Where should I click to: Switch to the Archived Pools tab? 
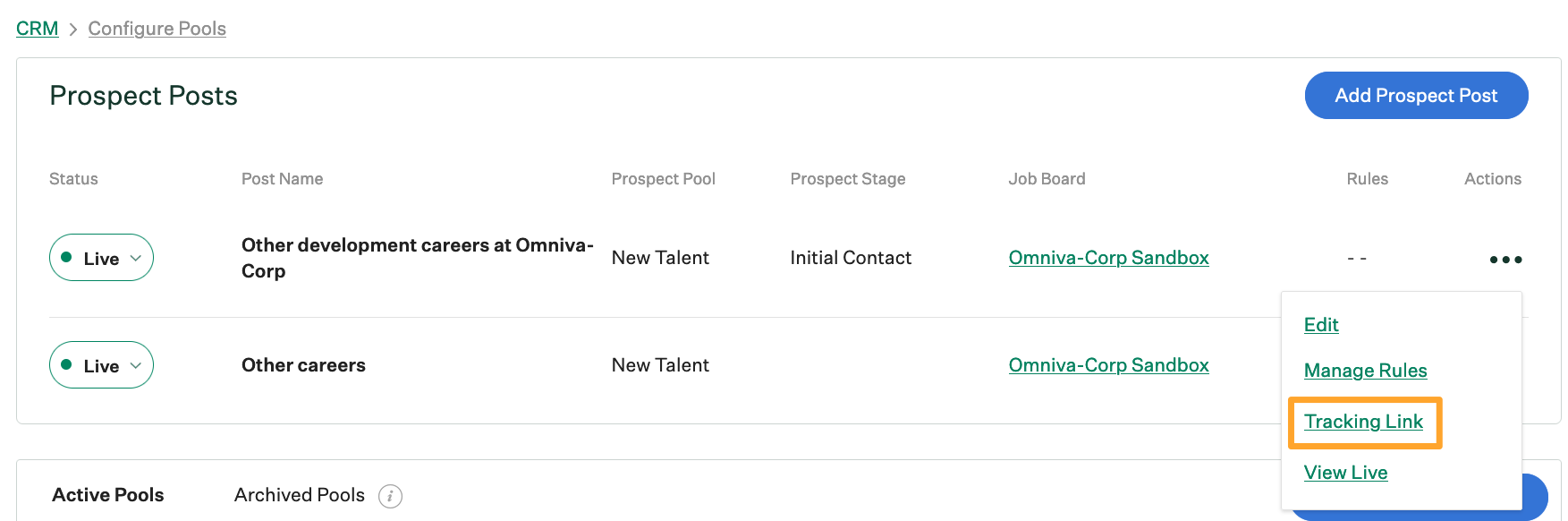[299, 494]
